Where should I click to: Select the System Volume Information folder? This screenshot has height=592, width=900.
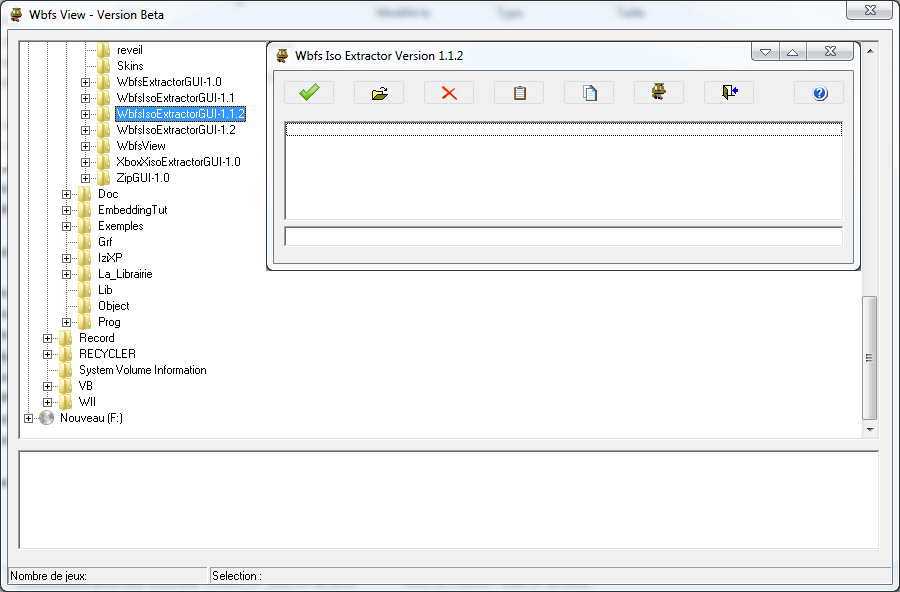pyautogui.click(x=142, y=370)
